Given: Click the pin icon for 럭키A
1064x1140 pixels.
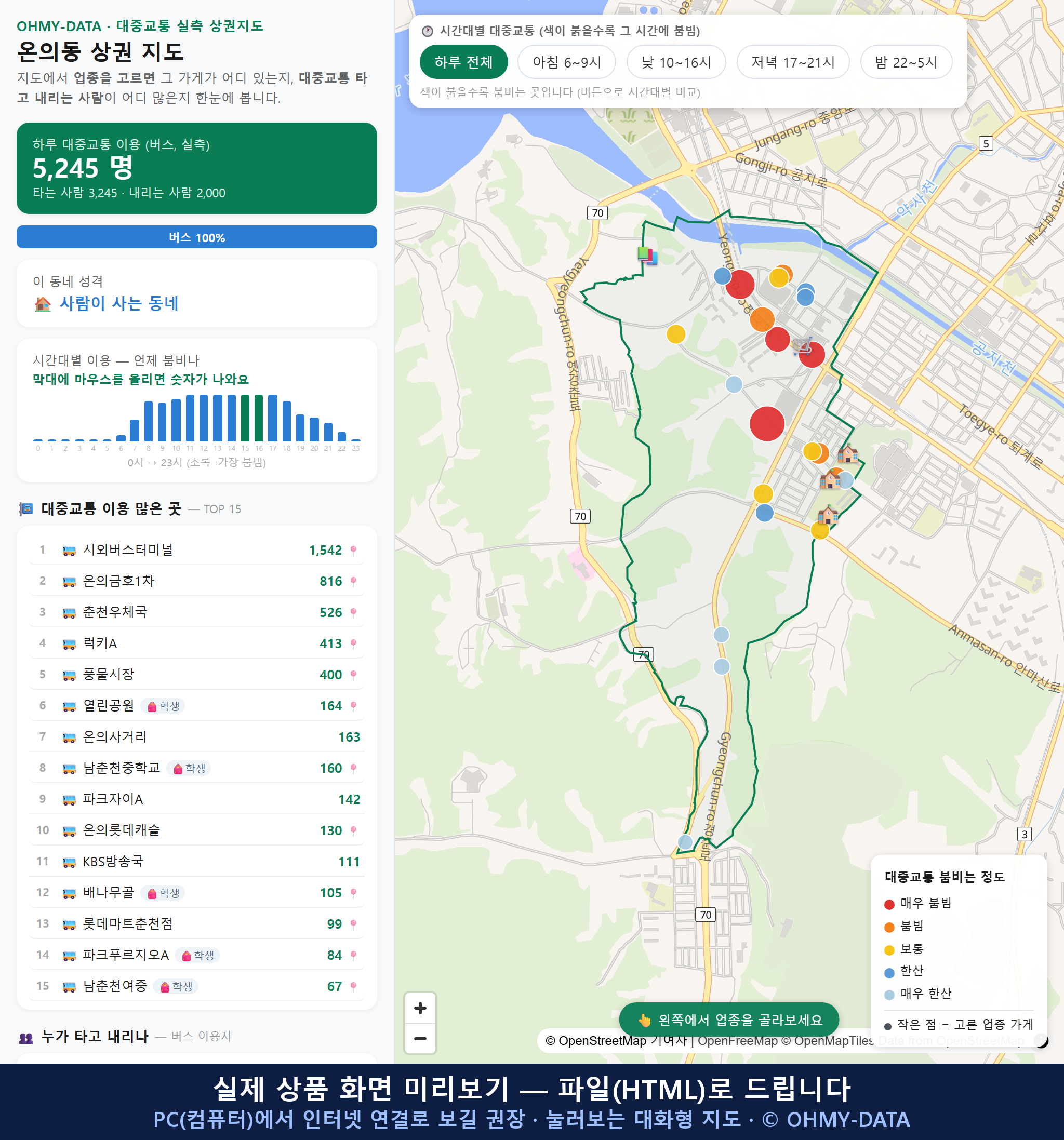Looking at the screenshot, I should [x=353, y=644].
